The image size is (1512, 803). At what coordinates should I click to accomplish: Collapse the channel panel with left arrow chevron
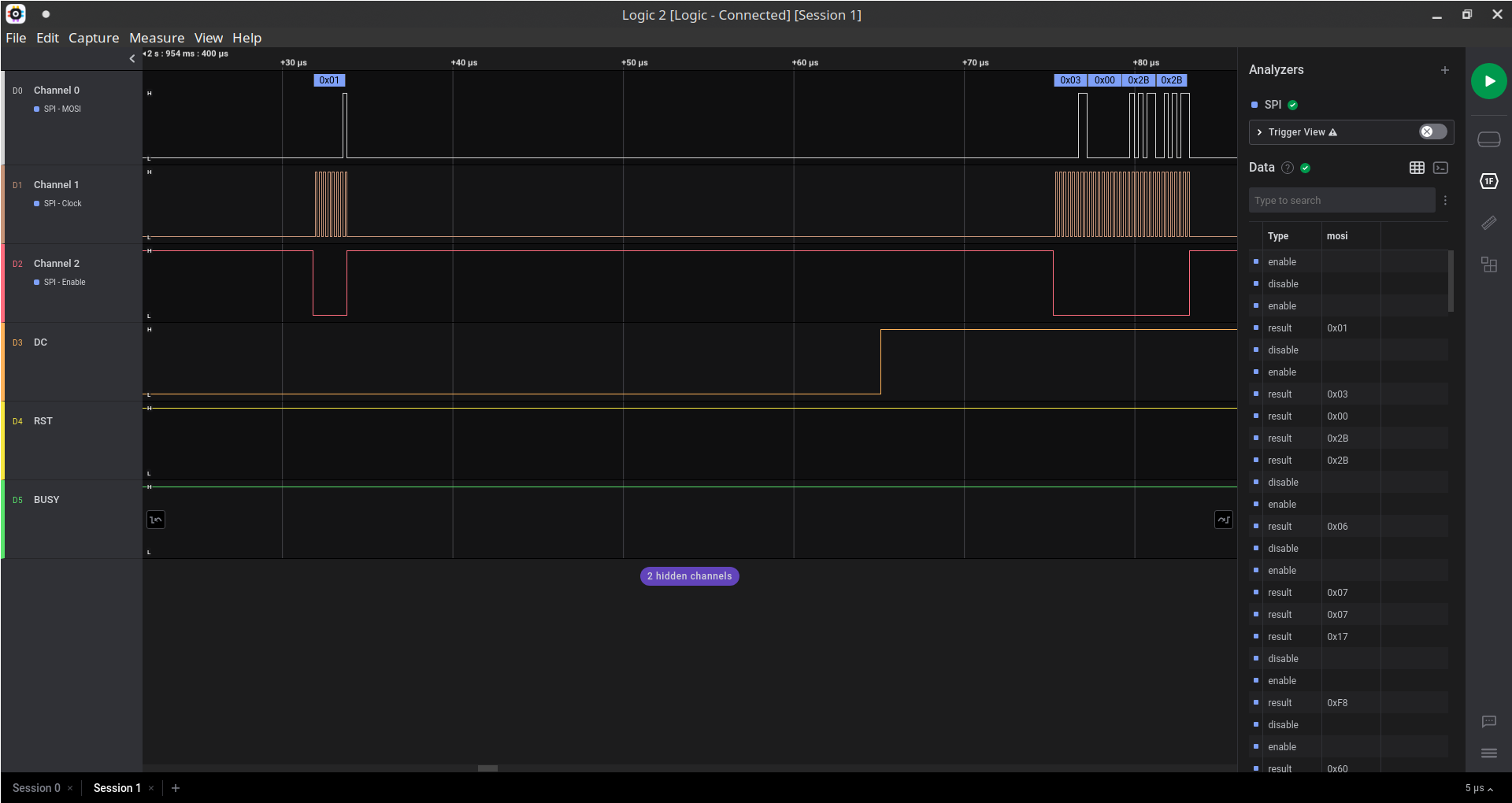click(x=132, y=58)
